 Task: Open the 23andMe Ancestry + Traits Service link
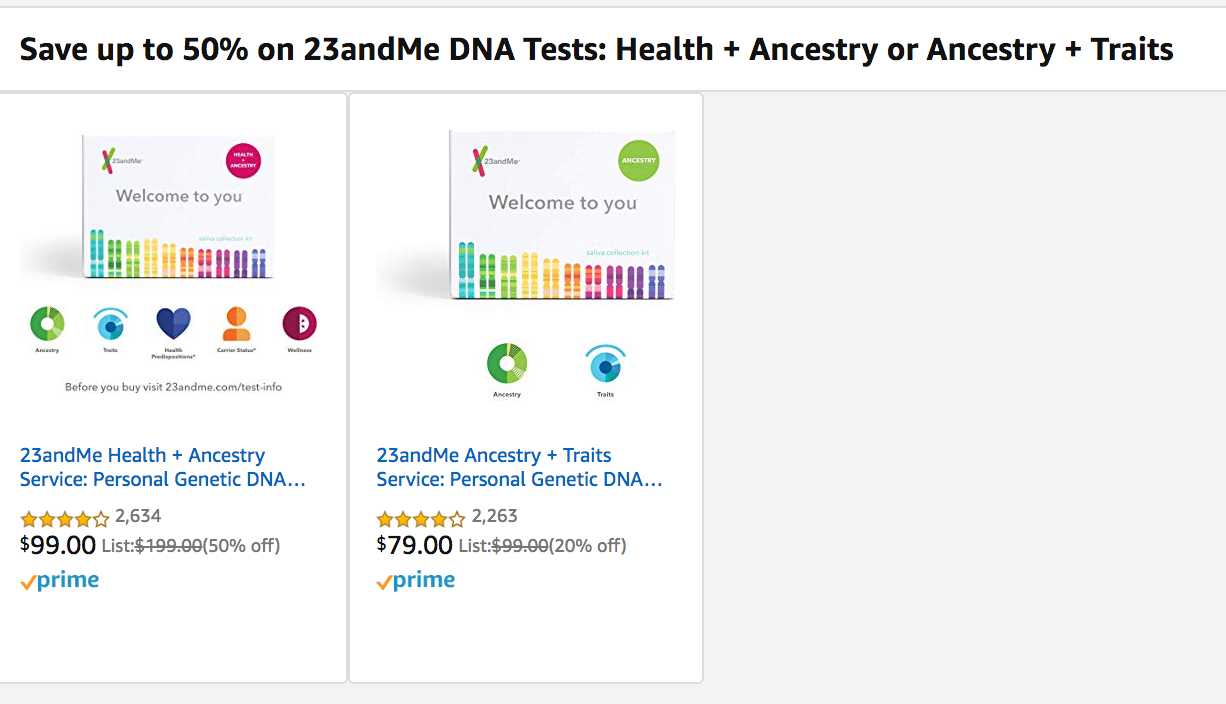[x=518, y=467]
